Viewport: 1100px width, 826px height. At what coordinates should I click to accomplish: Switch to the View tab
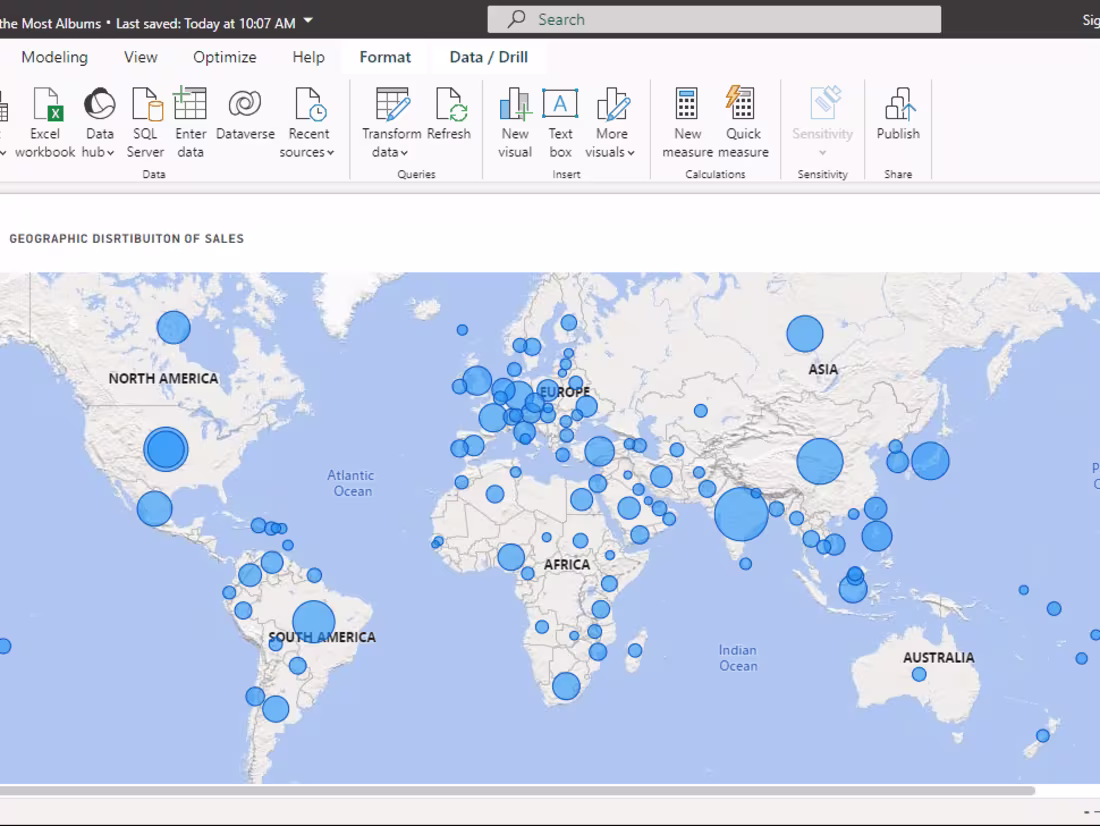pyautogui.click(x=140, y=57)
